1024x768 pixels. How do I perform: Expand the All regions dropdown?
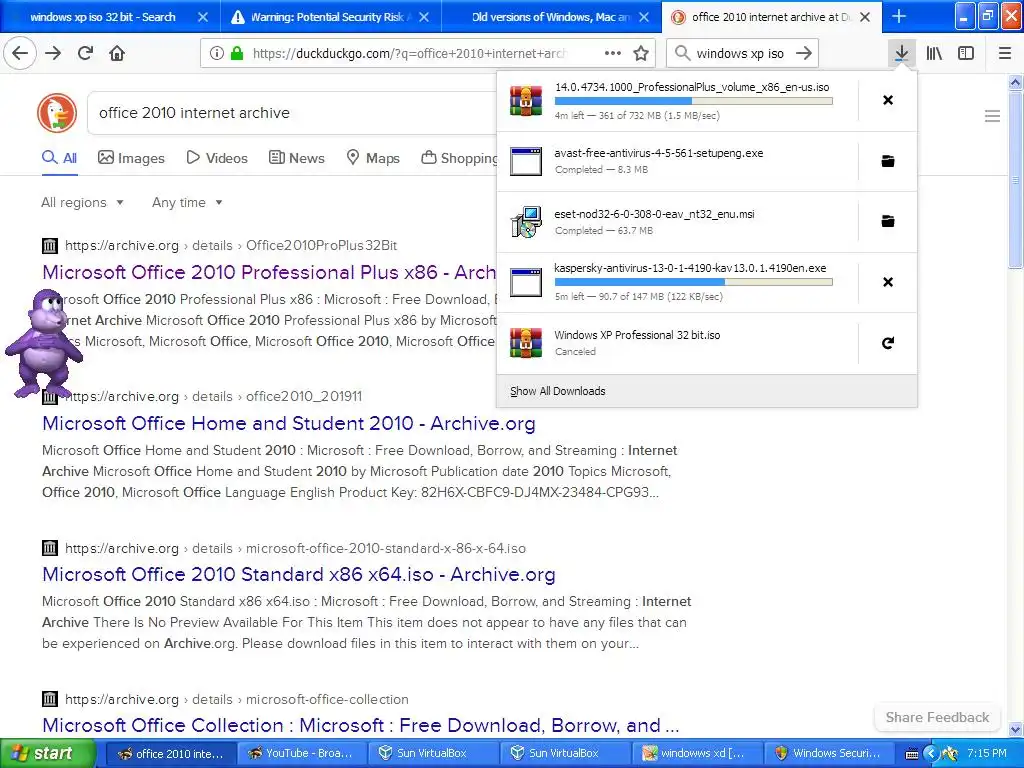(x=82, y=202)
